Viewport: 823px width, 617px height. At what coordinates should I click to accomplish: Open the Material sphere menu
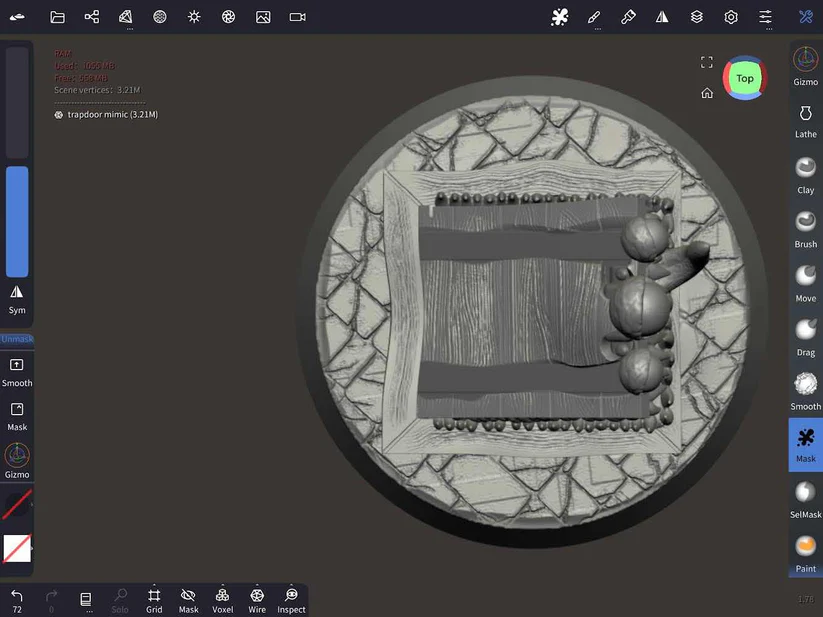160,17
